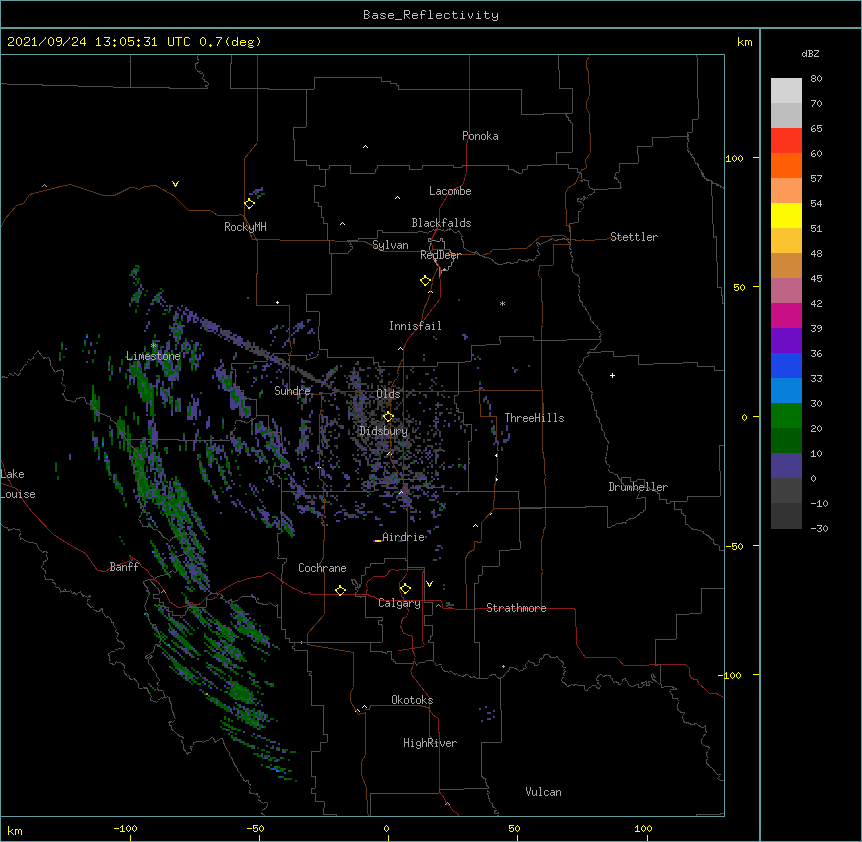Click the blue 33-36 dBZ legend swatch

786,365
